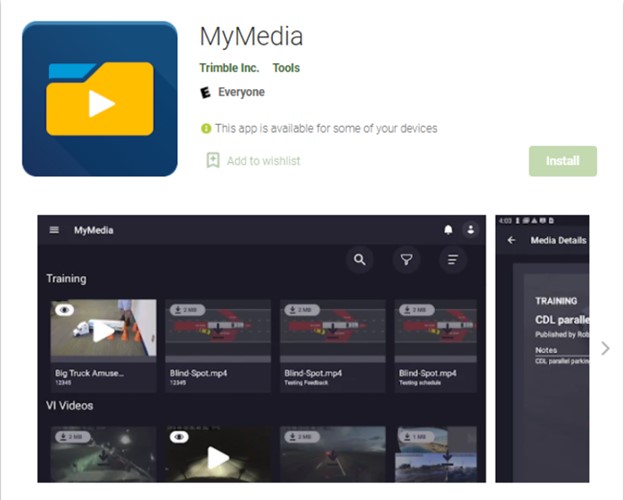This screenshot has width=624, height=500.
Task: Click next-screenshot chevron arrow
Action: coord(605,348)
